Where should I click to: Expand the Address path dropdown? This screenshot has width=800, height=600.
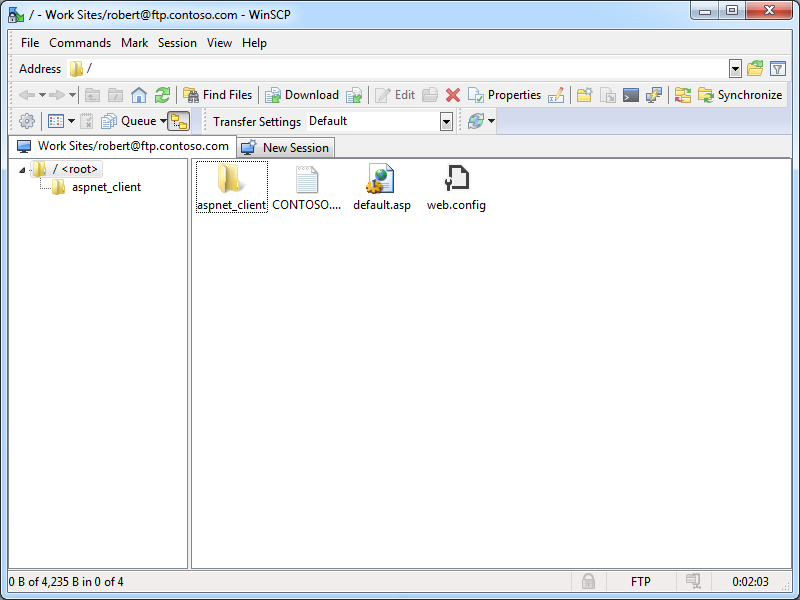(735, 69)
